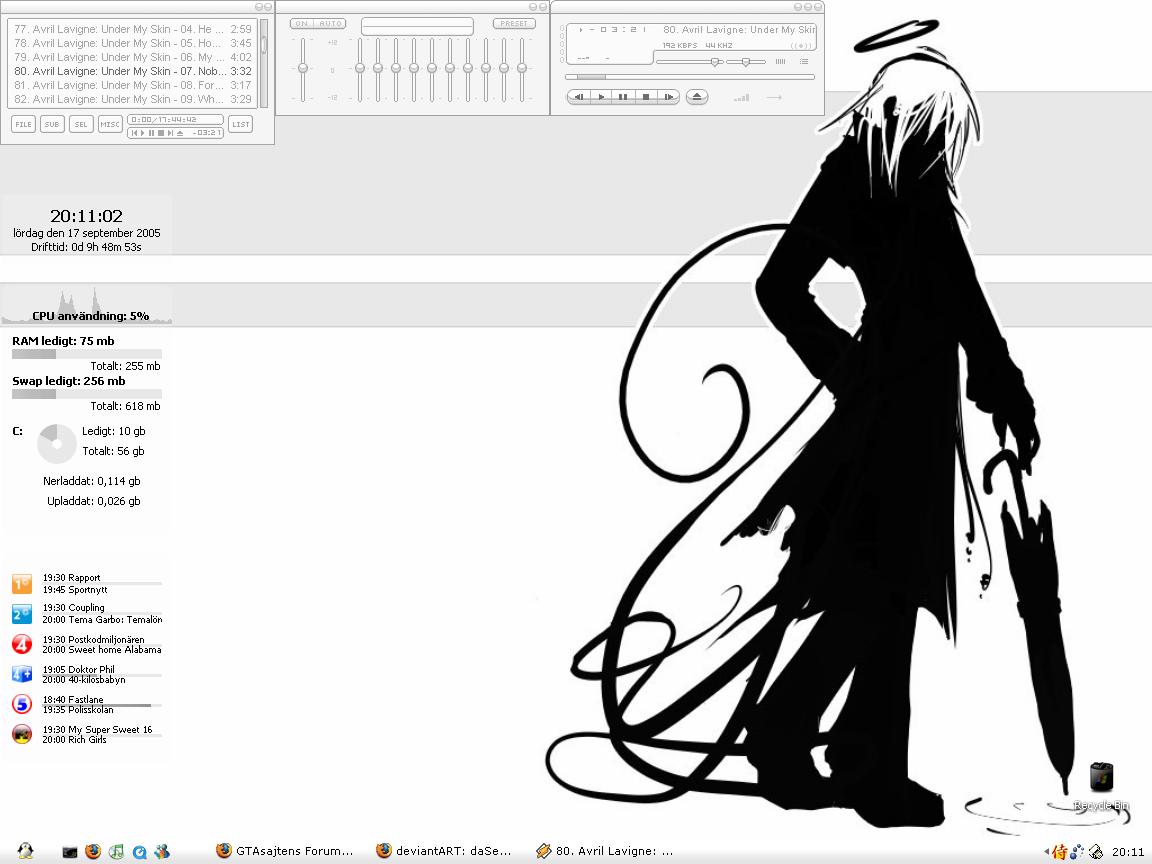
Task: Switch to GTAsajtens Forum taskbar window
Action: pos(285,851)
